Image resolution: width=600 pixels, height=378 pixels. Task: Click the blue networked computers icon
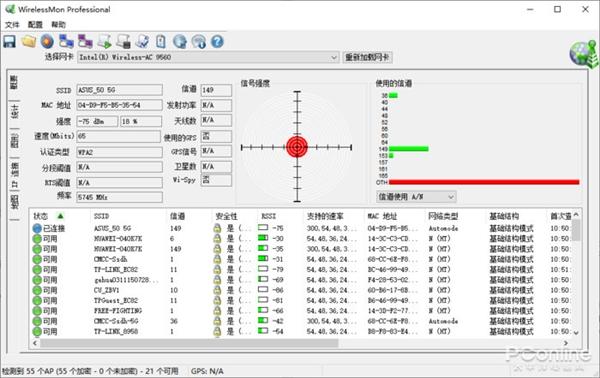(x=67, y=41)
